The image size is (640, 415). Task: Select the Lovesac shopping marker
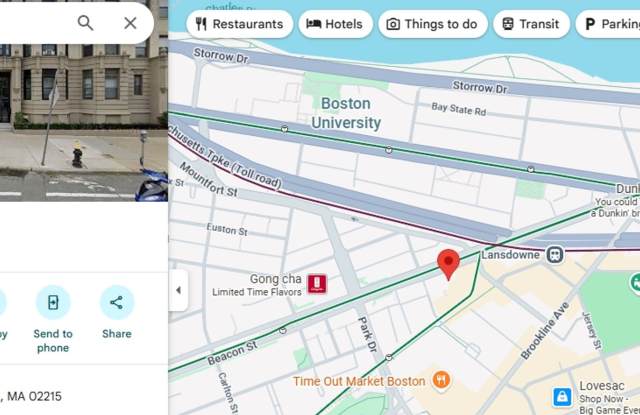[562, 397]
